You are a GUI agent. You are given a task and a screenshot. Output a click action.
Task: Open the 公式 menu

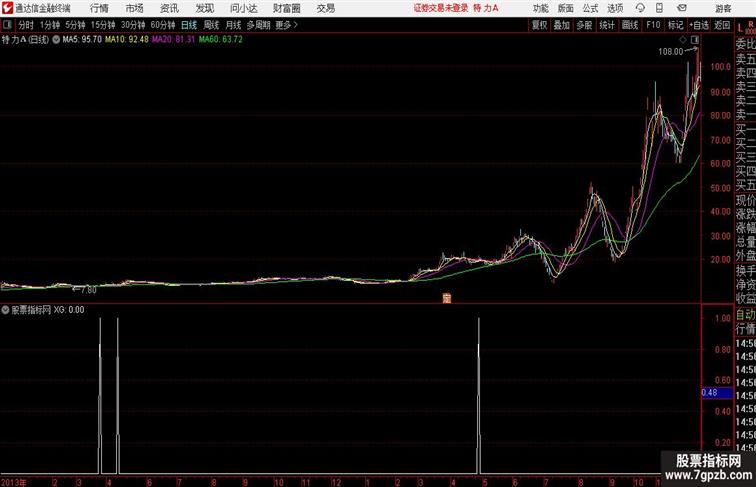click(590, 8)
